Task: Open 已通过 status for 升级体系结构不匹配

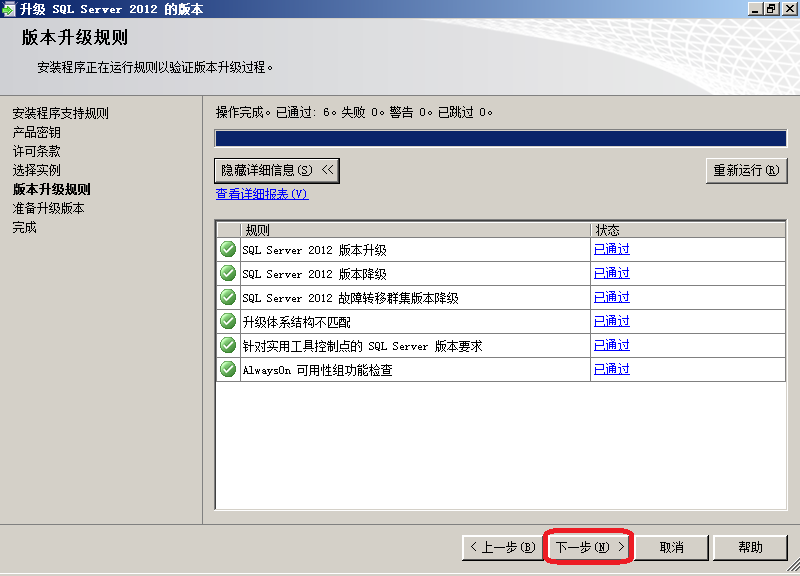Action: click(612, 321)
